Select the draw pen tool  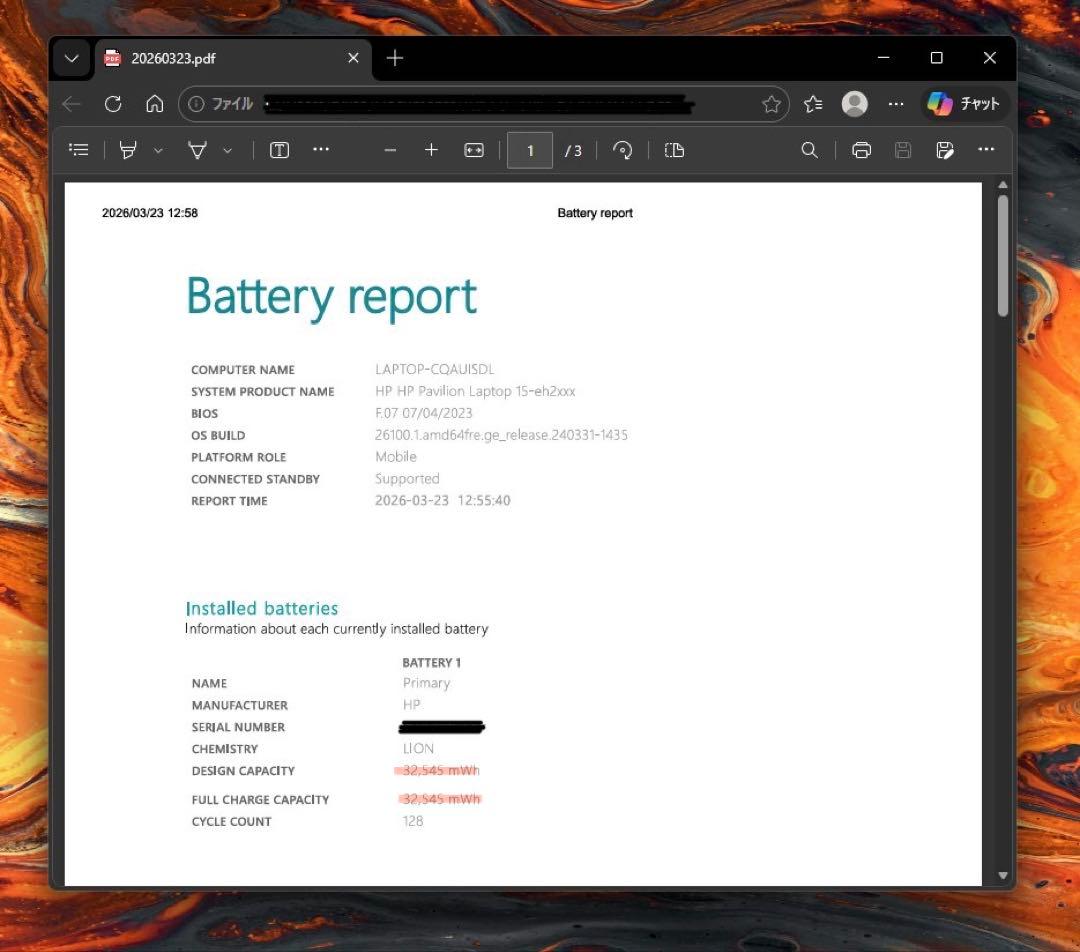(196, 150)
